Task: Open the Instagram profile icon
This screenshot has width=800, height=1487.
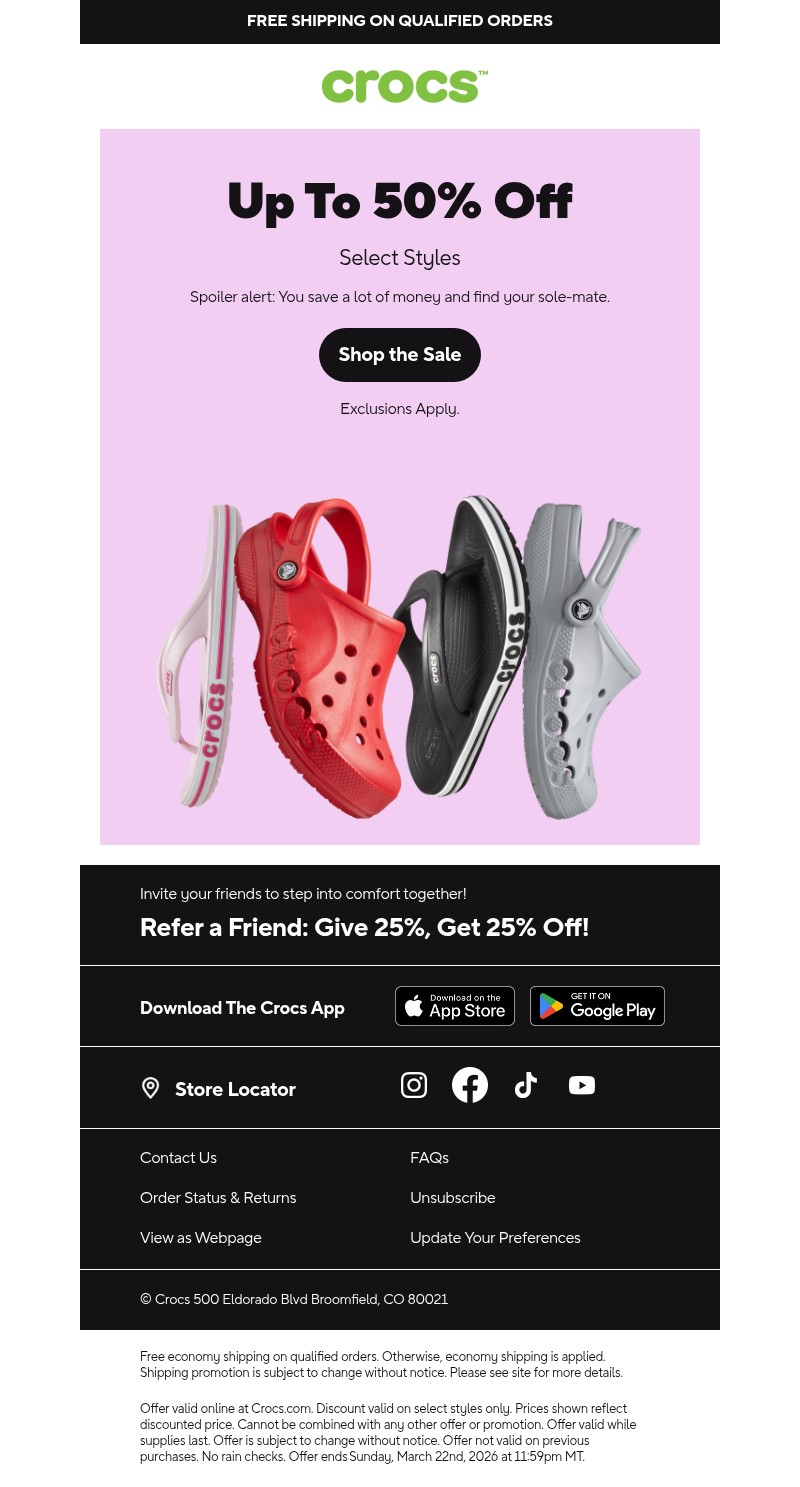Action: pyautogui.click(x=414, y=1085)
